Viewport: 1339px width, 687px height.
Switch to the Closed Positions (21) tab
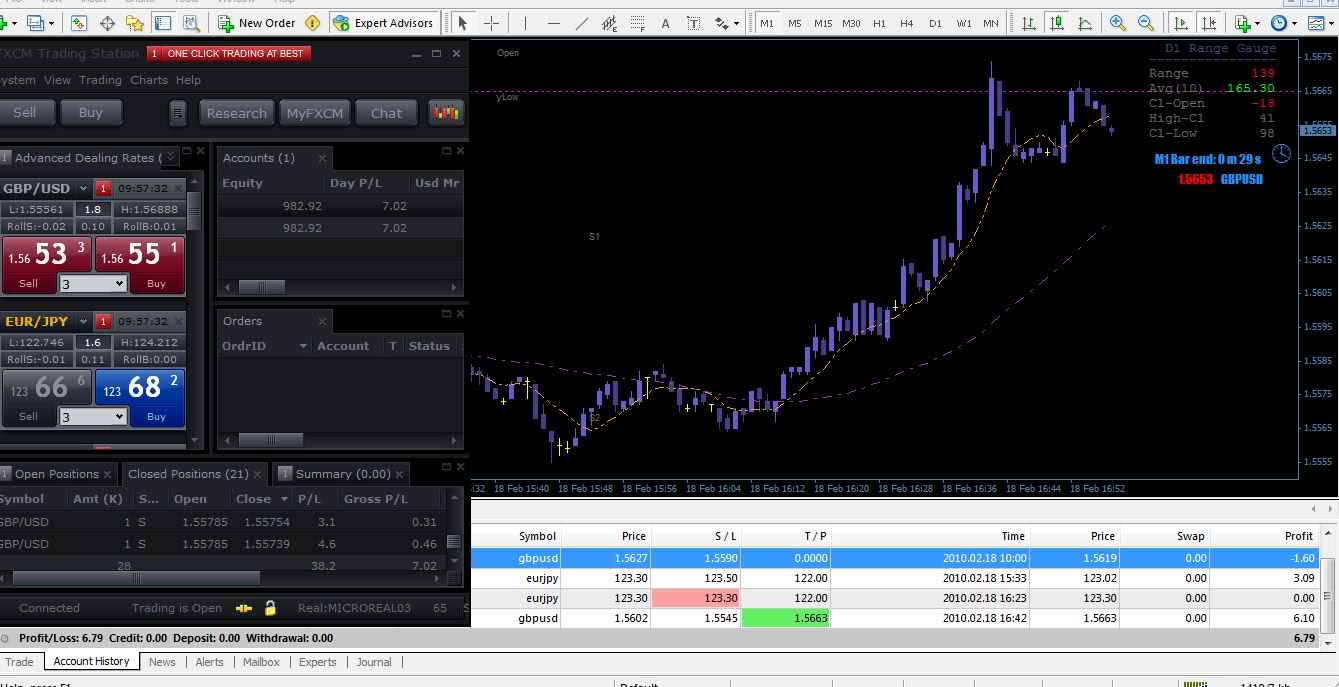click(188, 474)
